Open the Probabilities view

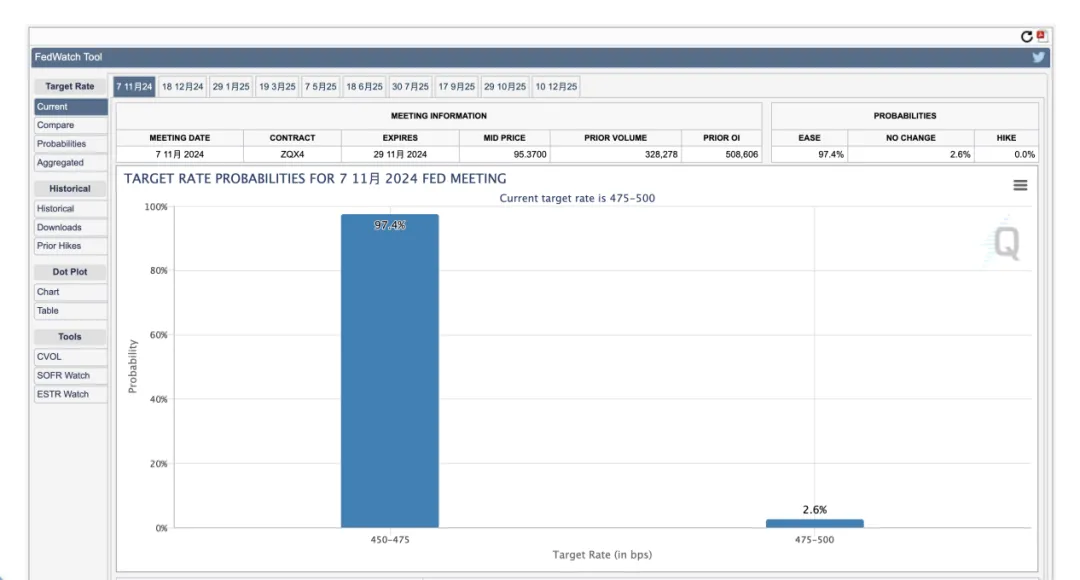tap(71, 144)
